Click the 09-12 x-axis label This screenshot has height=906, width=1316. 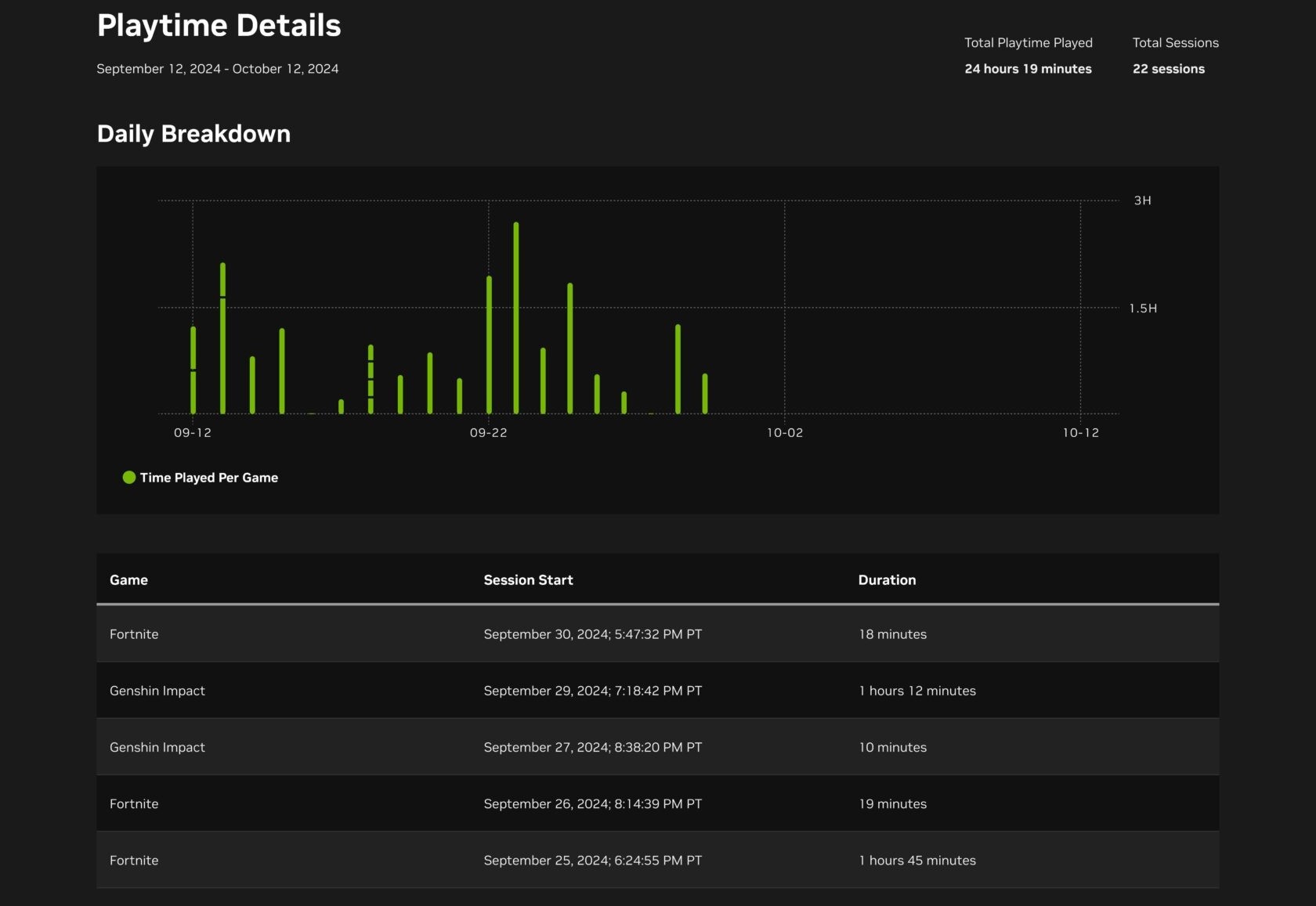click(193, 433)
